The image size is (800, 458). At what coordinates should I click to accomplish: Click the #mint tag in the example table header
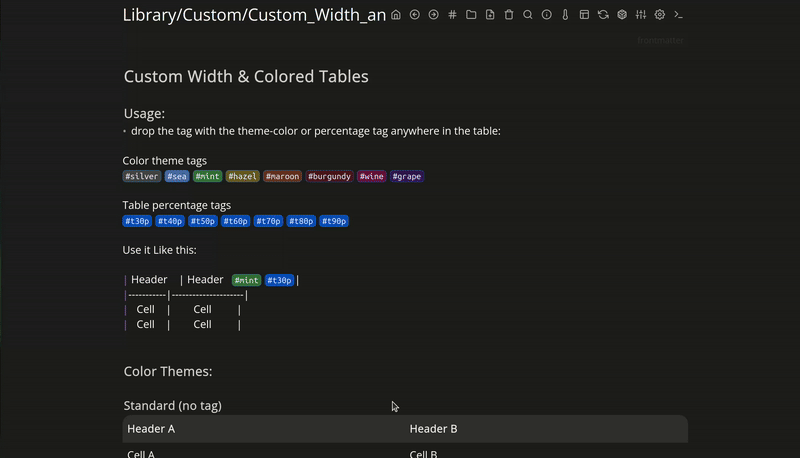246,281
